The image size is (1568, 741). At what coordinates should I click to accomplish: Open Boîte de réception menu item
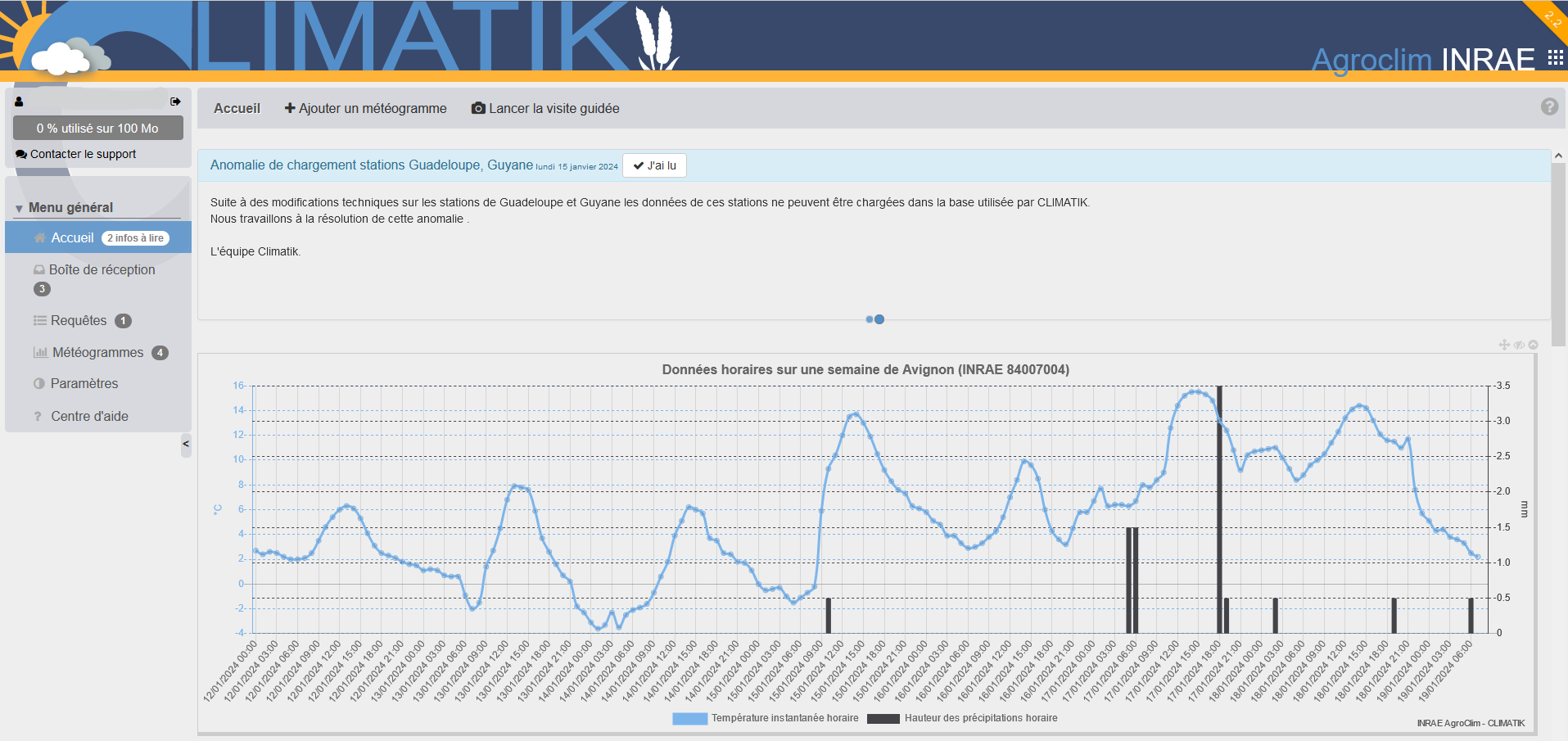102,269
